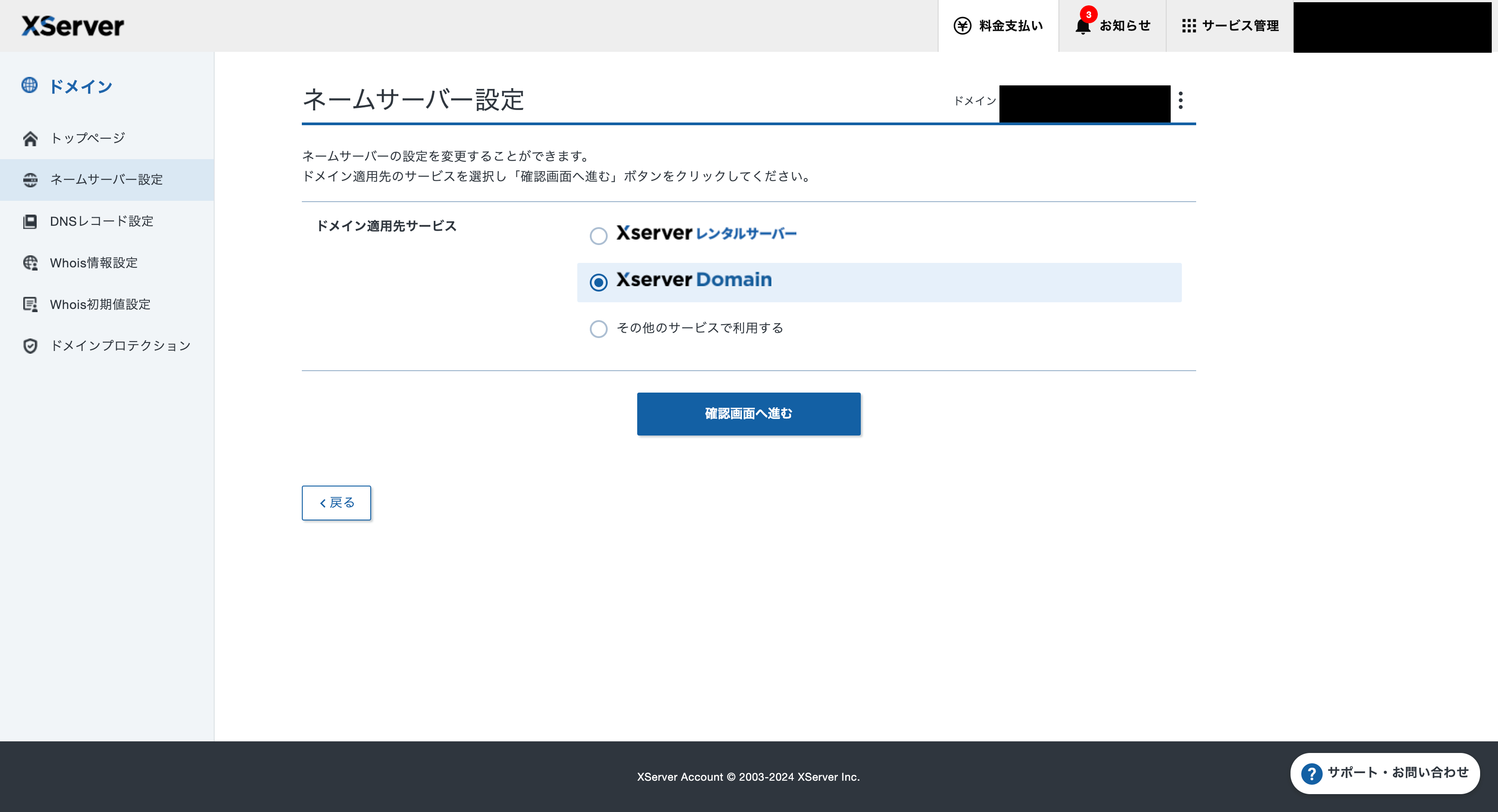Click the ドメイン適用先サービス label
The image size is (1498, 812).
[x=386, y=226]
